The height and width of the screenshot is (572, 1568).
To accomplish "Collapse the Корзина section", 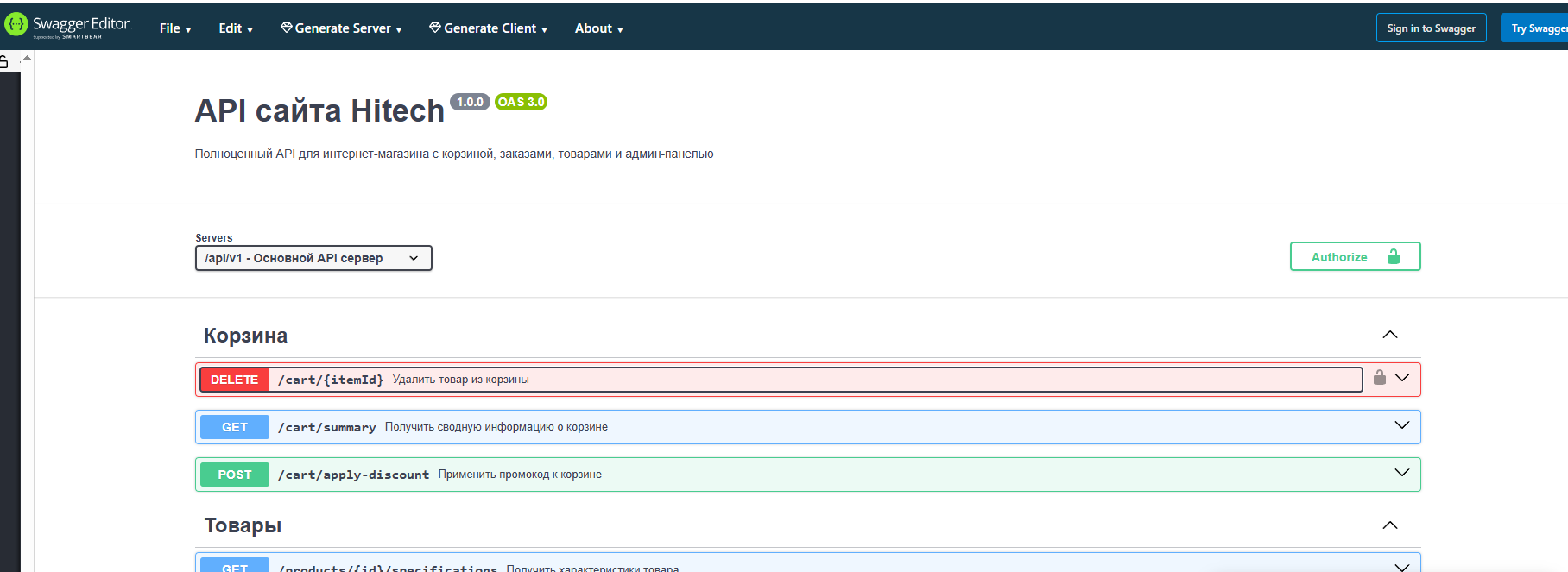I will pyautogui.click(x=1390, y=335).
